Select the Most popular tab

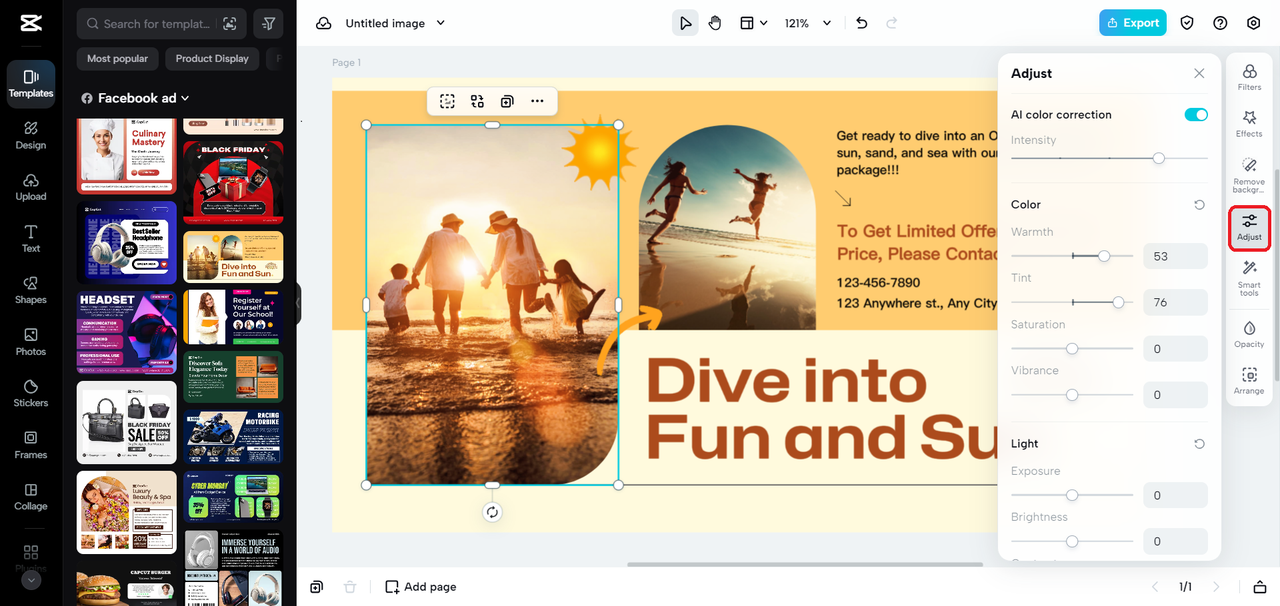pyautogui.click(x=117, y=59)
